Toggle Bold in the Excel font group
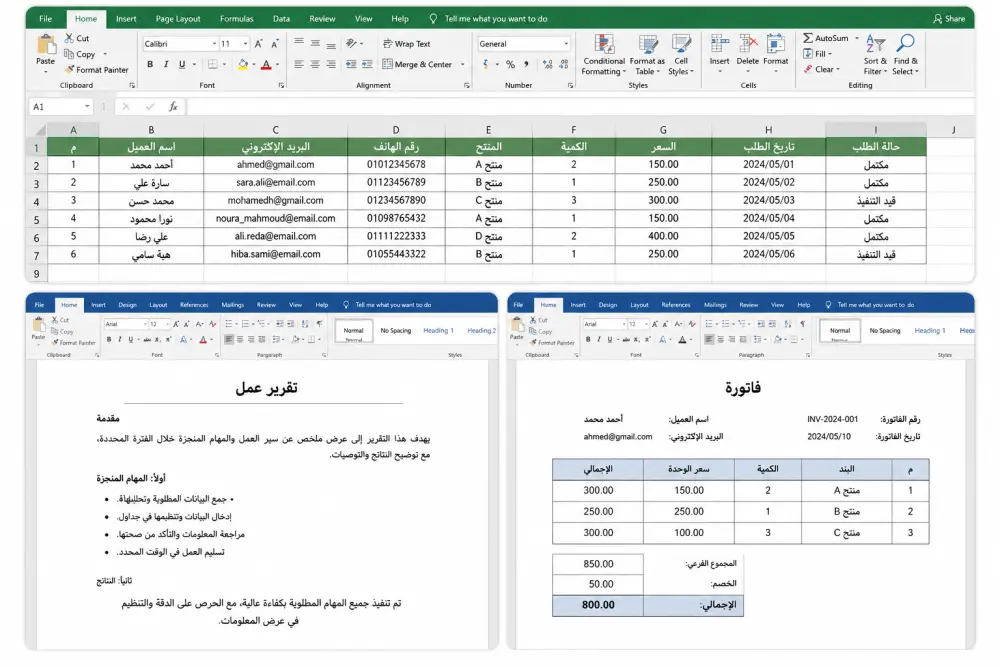Image resolution: width=1000 pixels, height=667 pixels. point(150,64)
